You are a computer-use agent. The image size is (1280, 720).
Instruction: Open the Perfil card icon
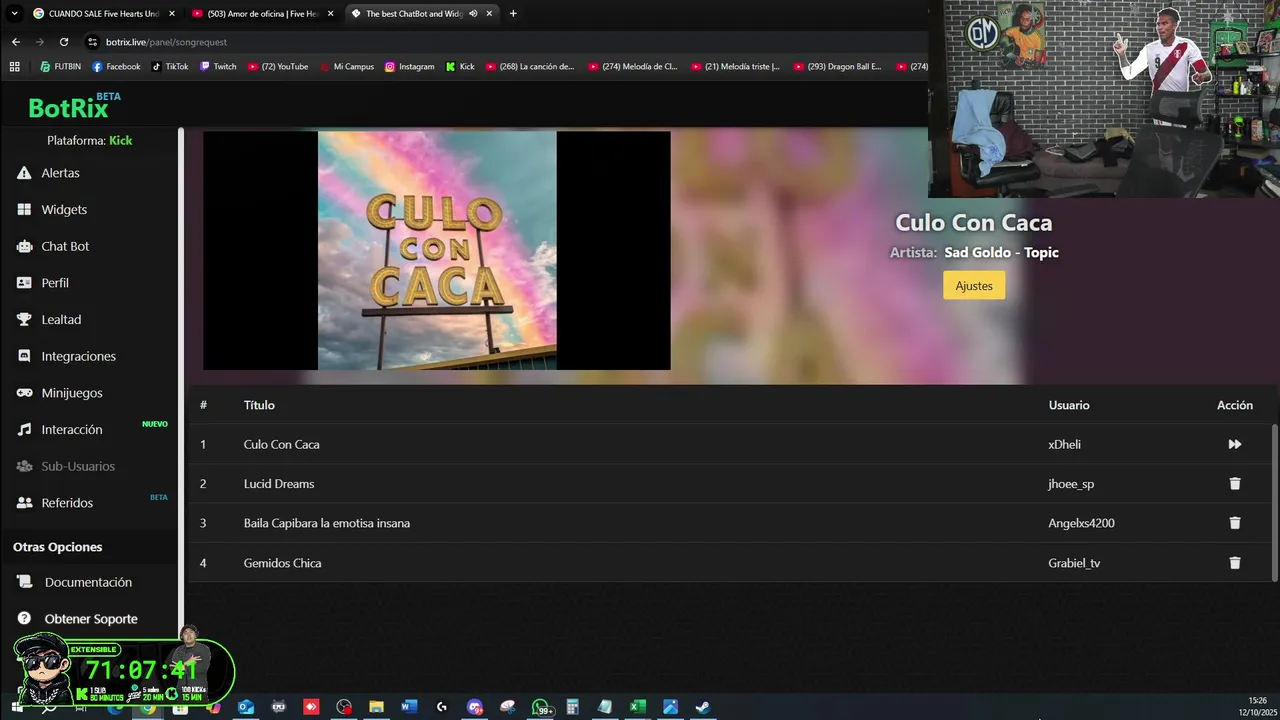24,283
